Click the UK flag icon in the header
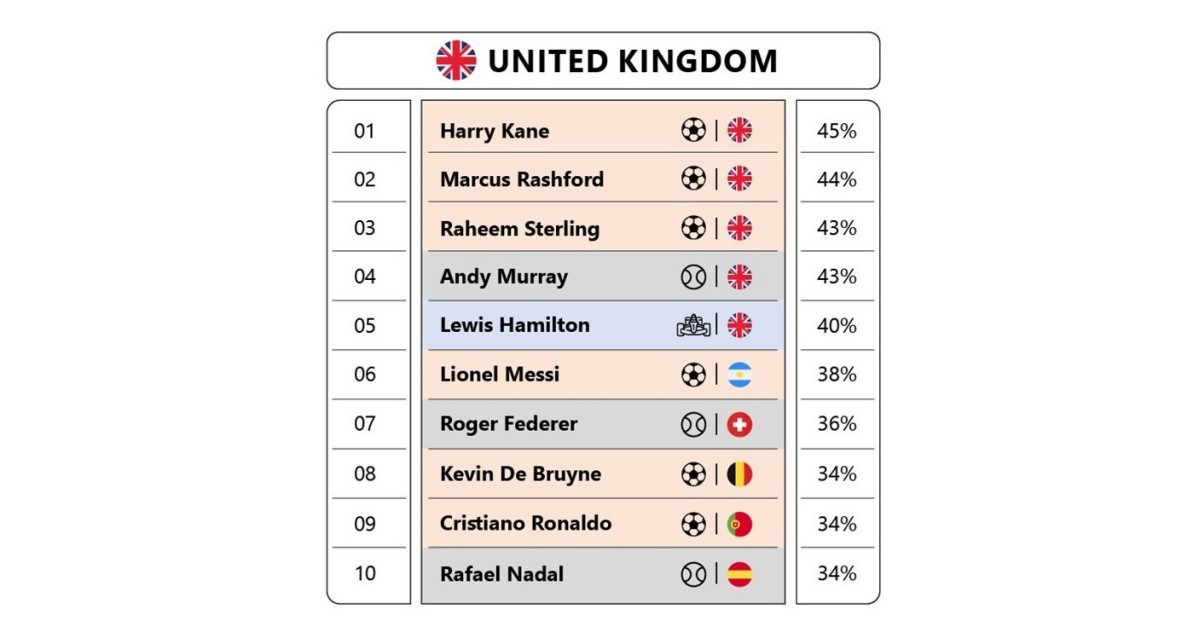The image size is (1200, 627). (456, 61)
